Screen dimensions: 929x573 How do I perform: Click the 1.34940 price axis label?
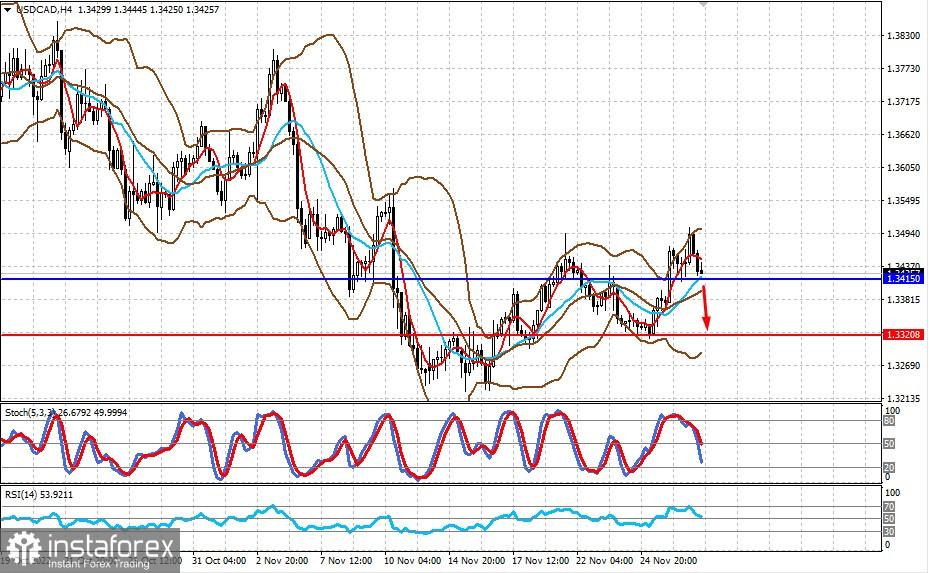pyautogui.click(x=904, y=233)
